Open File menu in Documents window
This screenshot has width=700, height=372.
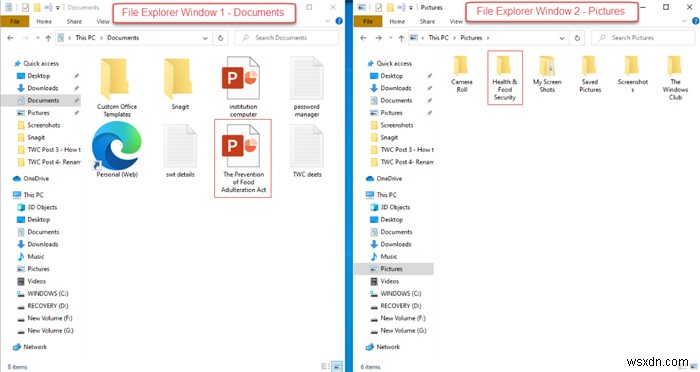click(x=15, y=21)
